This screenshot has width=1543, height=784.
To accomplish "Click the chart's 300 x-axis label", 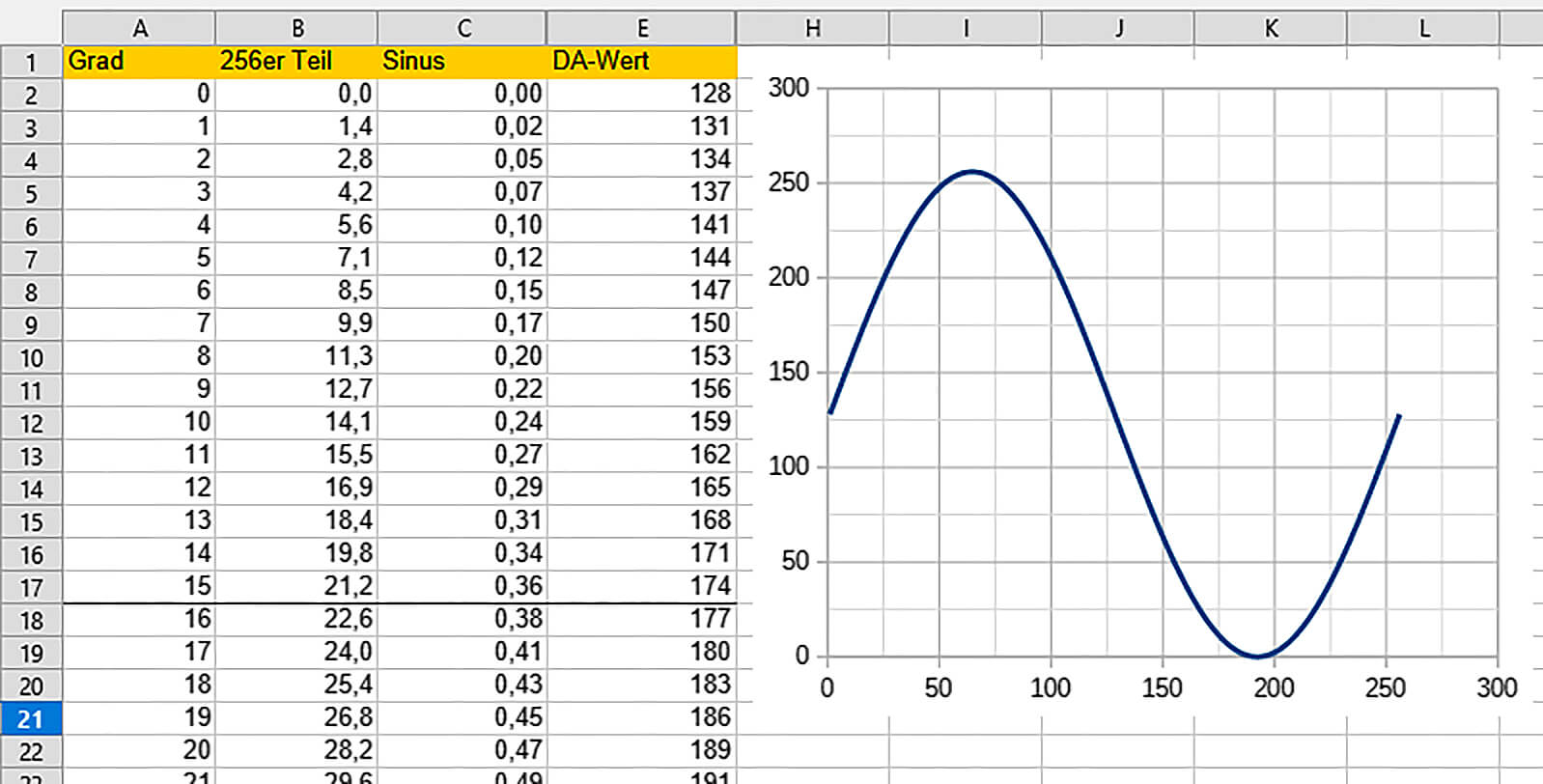I will pos(1496,688).
